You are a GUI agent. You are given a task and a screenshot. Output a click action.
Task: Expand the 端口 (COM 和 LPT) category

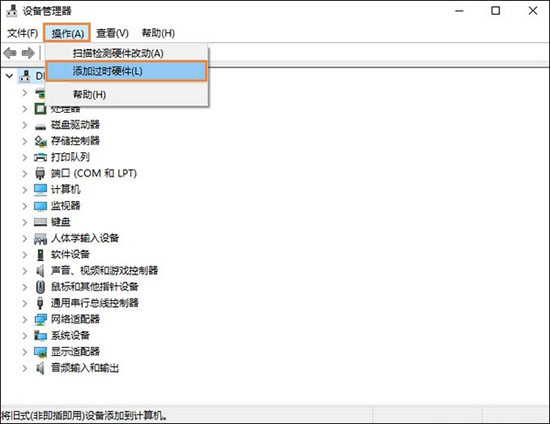(x=25, y=173)
